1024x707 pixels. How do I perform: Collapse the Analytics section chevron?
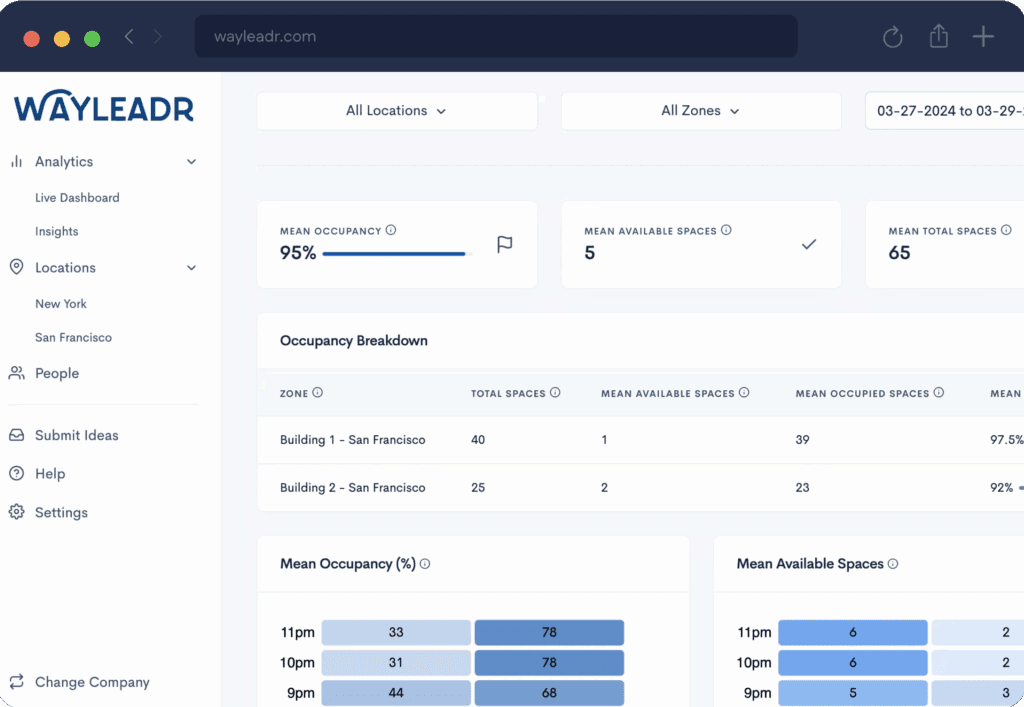coord(190,161)
